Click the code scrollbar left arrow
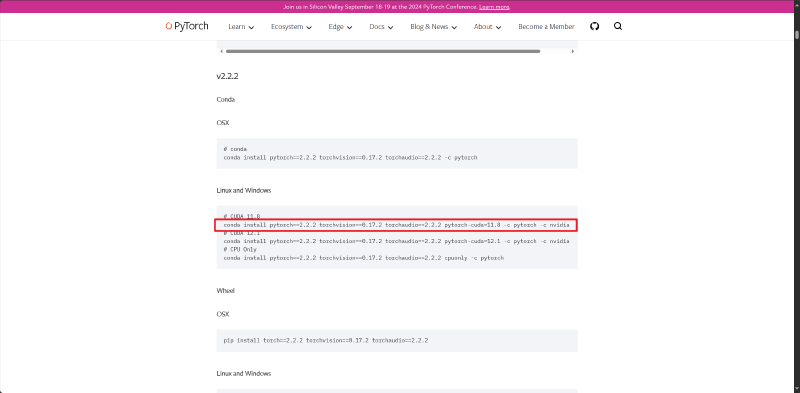The height and width of the screenshot is (393, 800). [x=221, y=51]
